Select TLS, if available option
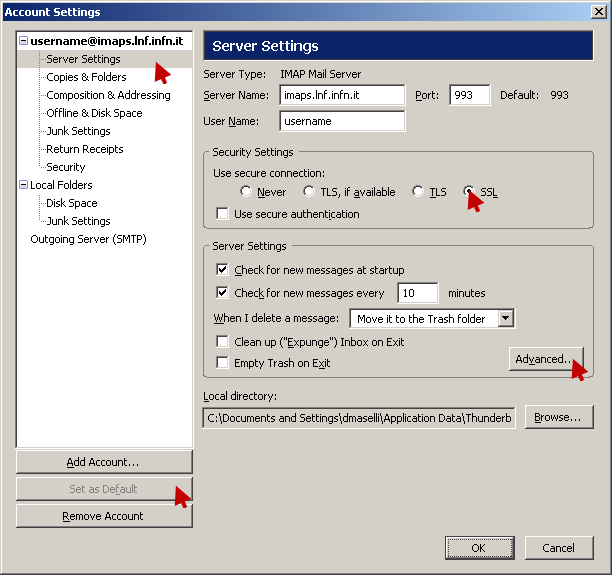This screenshot has width=612, height=575. coord(309,191)
